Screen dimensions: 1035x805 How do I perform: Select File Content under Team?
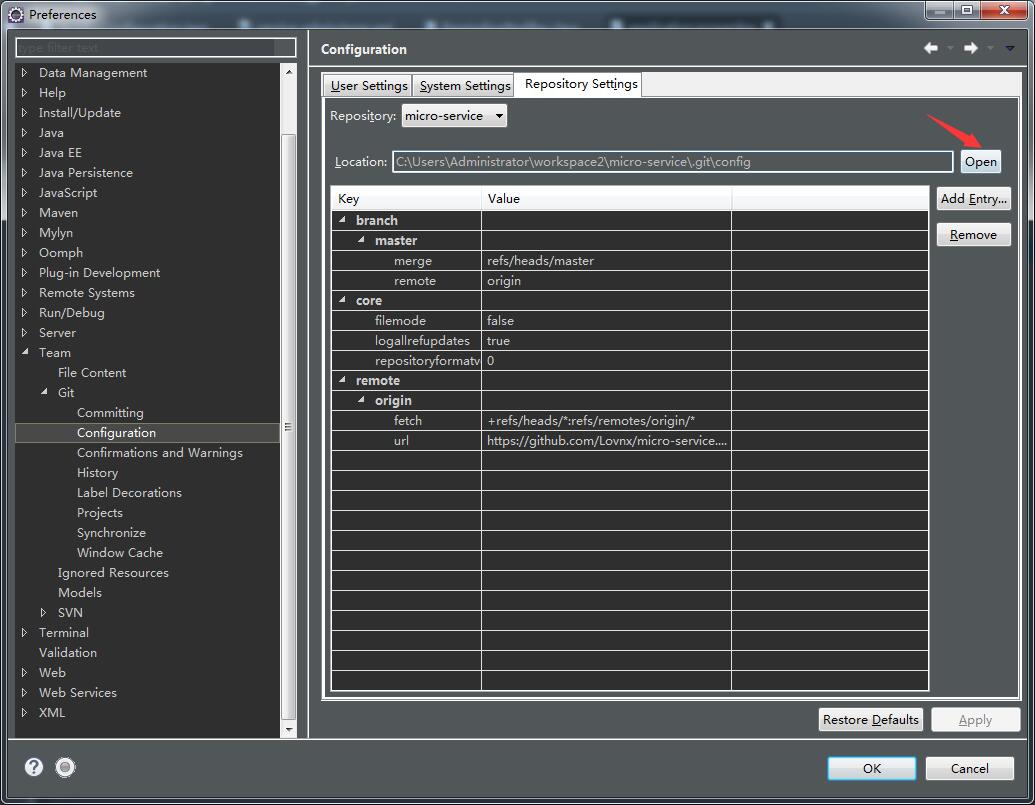point(92,372)
